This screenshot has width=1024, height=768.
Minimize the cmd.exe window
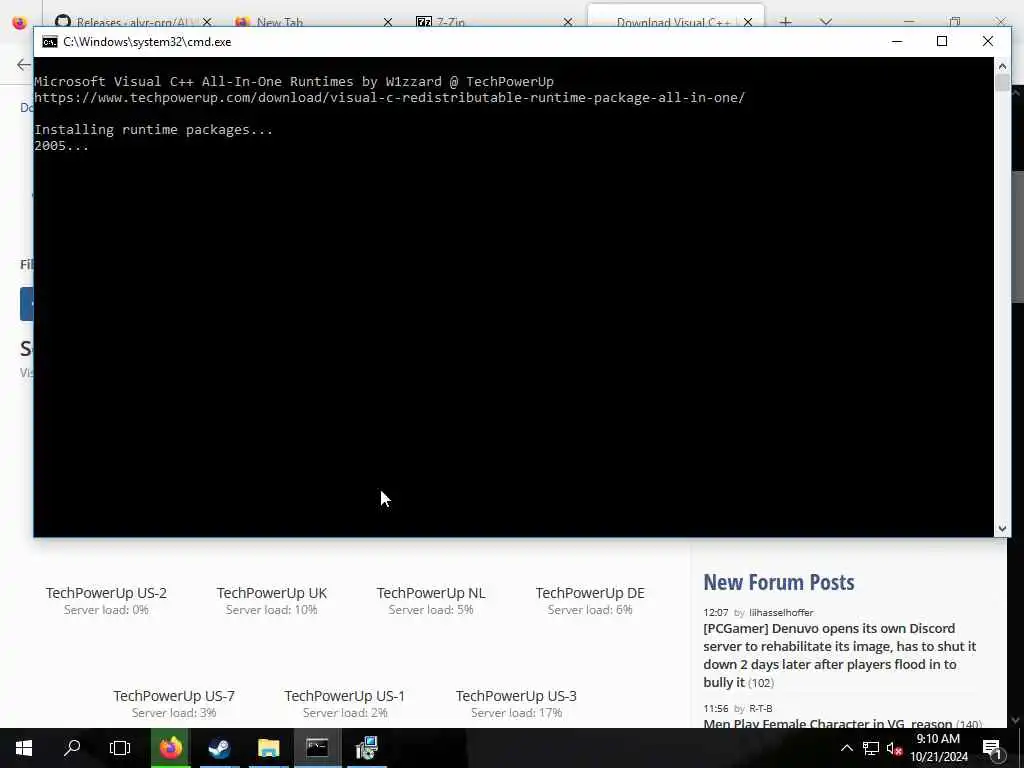[x=897, y=41]
